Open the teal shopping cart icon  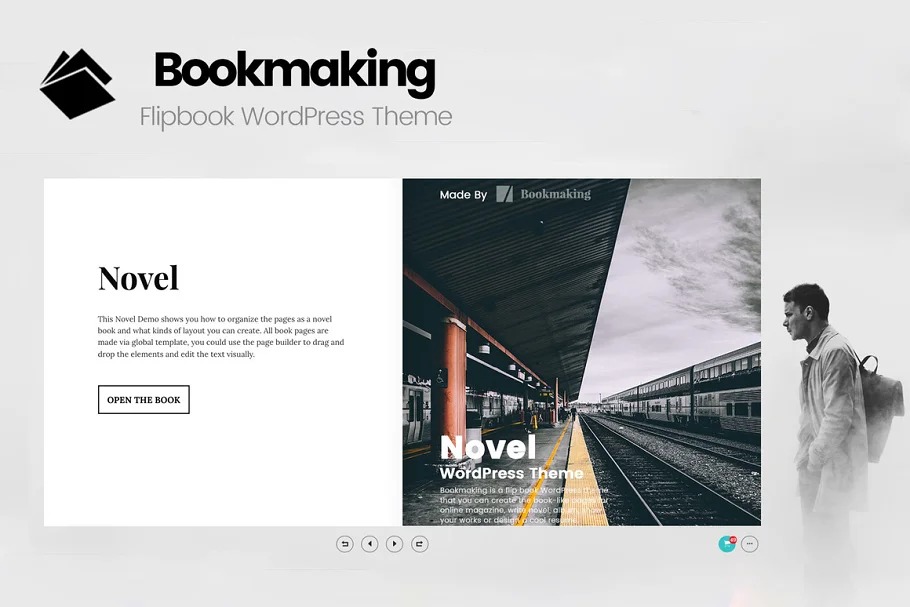[x=726, y=545]
